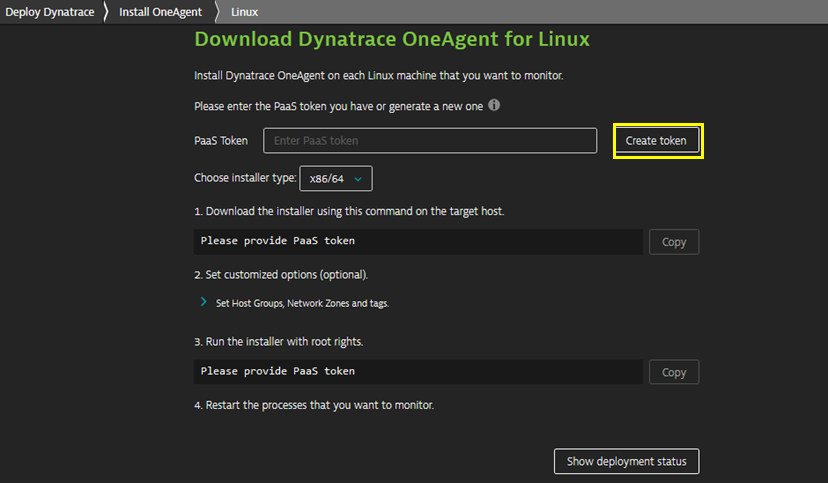
Task: Click the PaaS Token field label
Action: (x=221, y=141)
